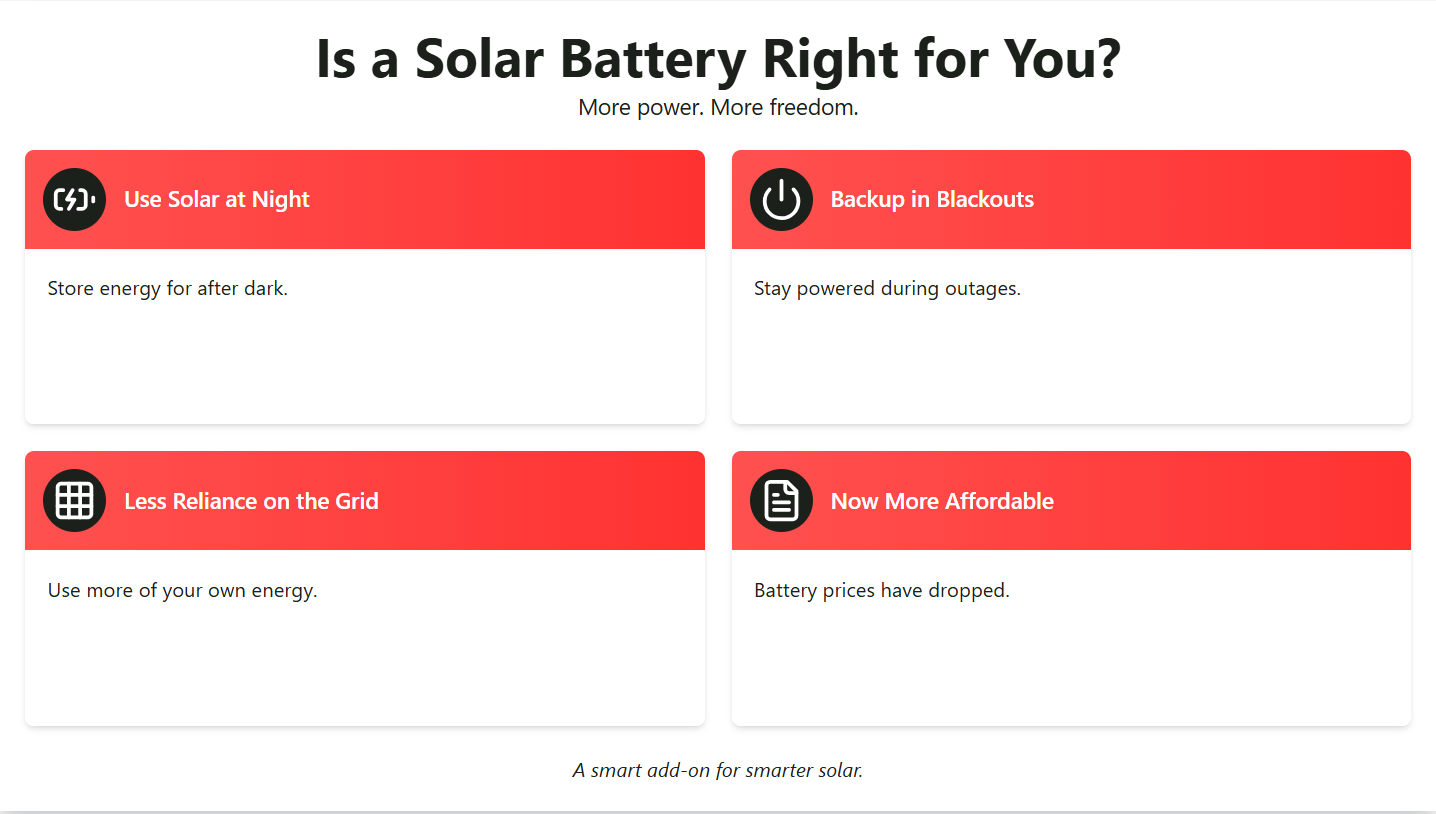1436x814 pixels.
Task: Open the Backup in Blackouts header
Action: pyautogui.click(x=932, y=200)
